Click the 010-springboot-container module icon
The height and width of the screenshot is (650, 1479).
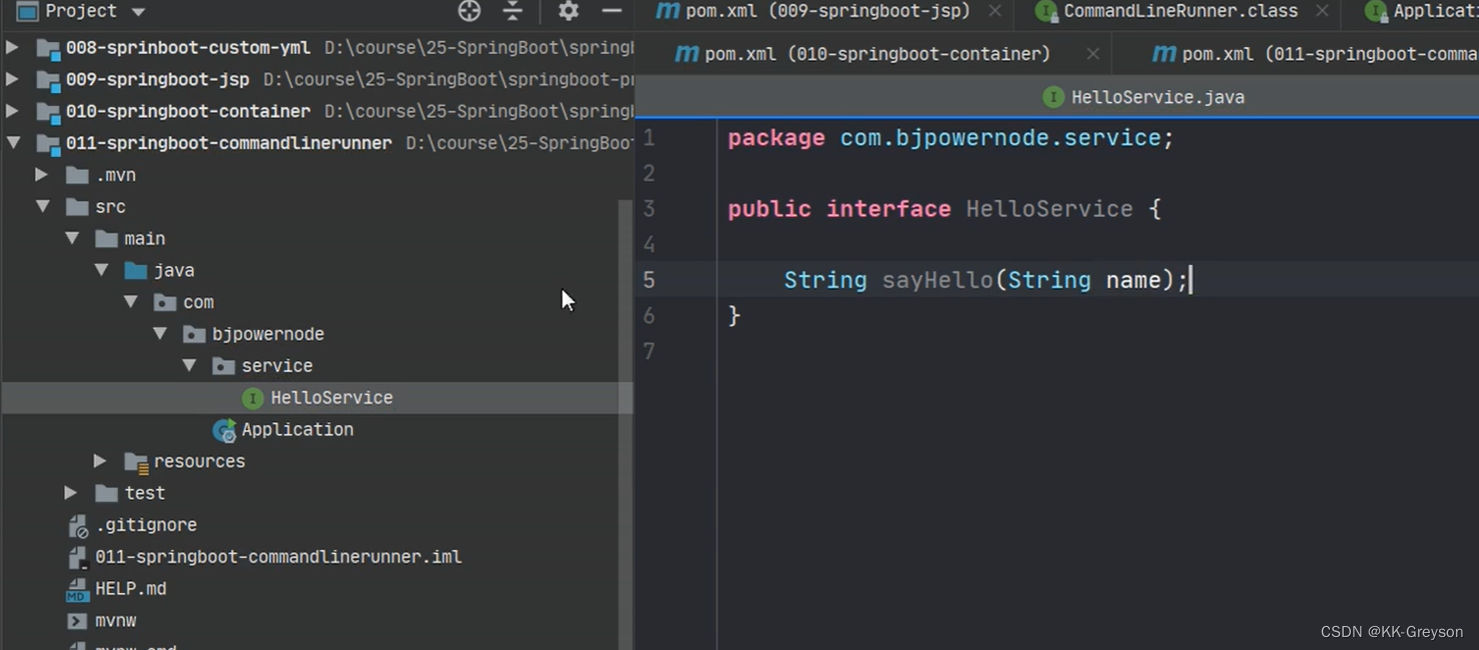tap(48, 112)
